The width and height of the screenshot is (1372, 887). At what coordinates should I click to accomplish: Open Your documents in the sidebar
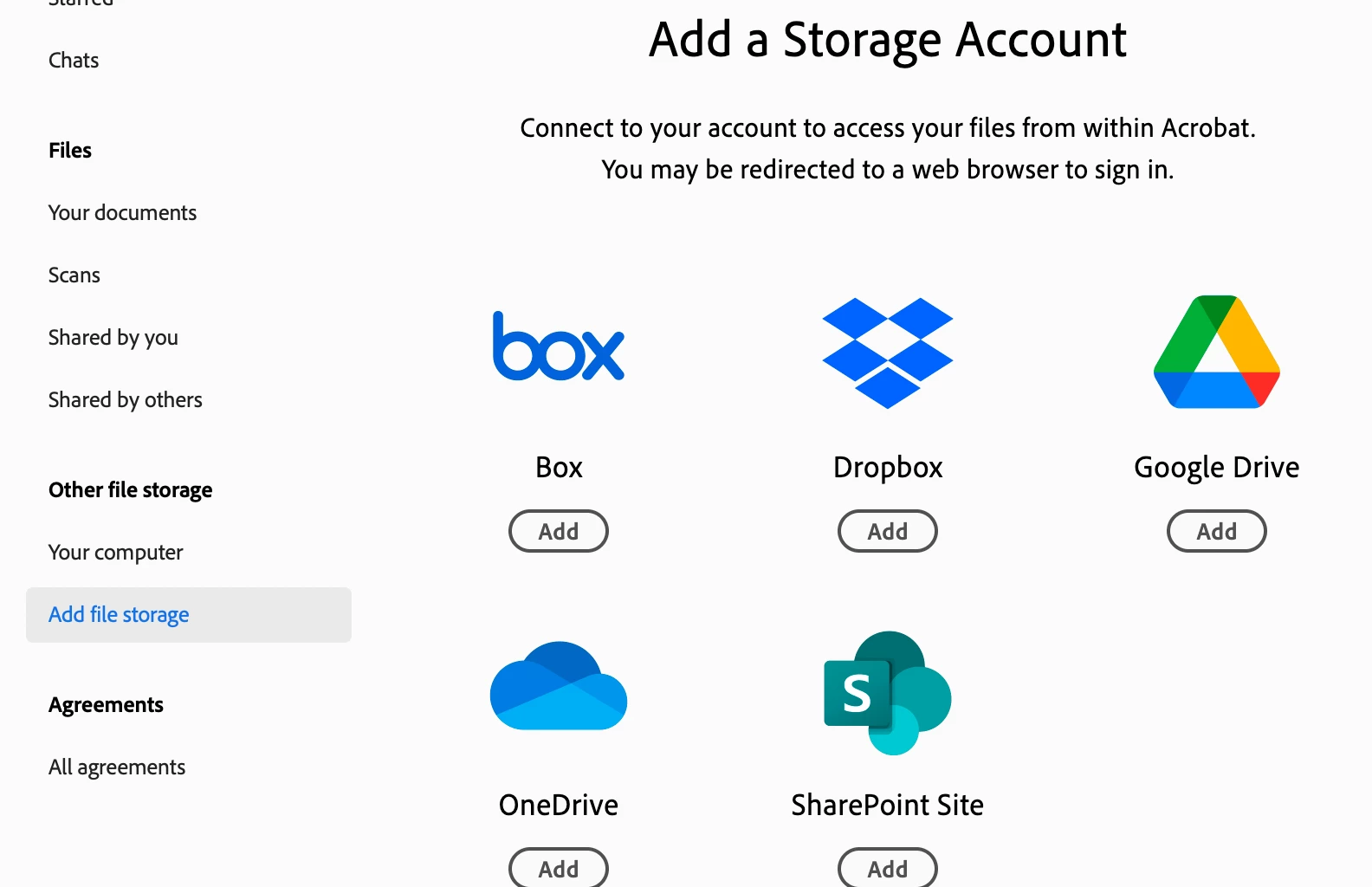coord(122,213)
